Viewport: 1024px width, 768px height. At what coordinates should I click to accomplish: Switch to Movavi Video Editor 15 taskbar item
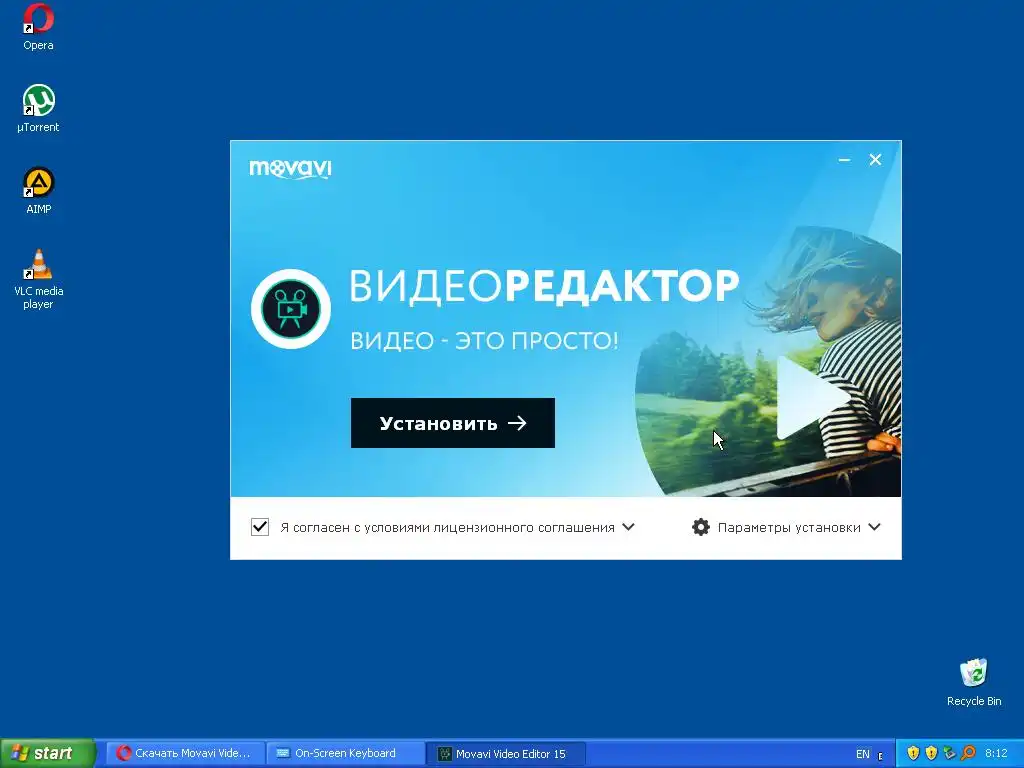(x=506, y=753)
